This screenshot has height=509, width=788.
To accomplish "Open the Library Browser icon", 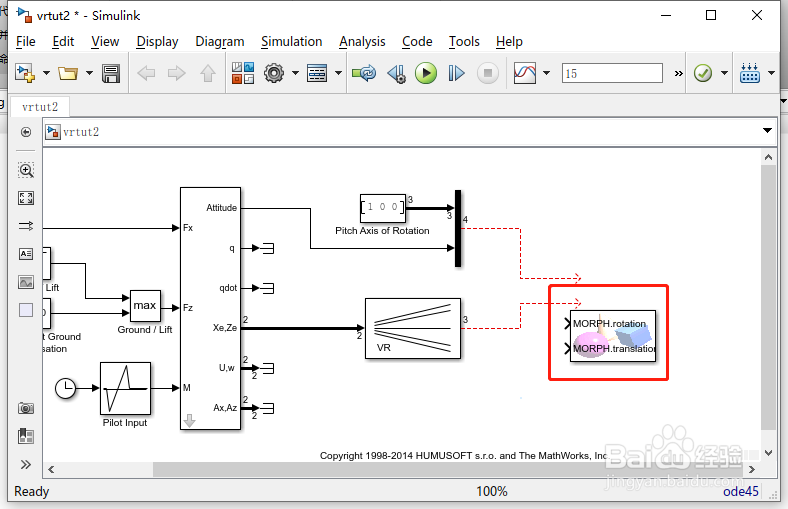I will (243, 73).
